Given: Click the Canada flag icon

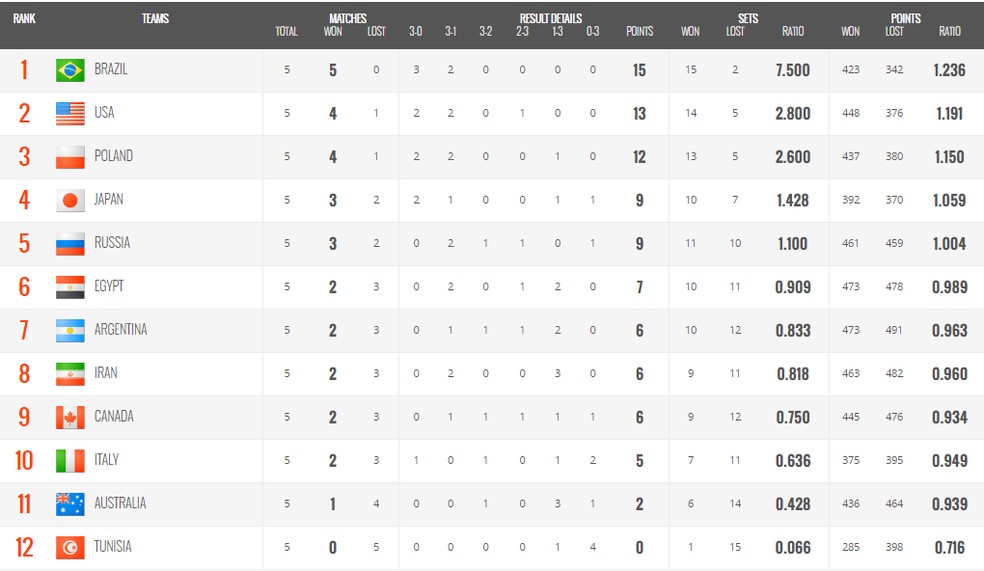Looking at the screenshot, I should 70,417.
